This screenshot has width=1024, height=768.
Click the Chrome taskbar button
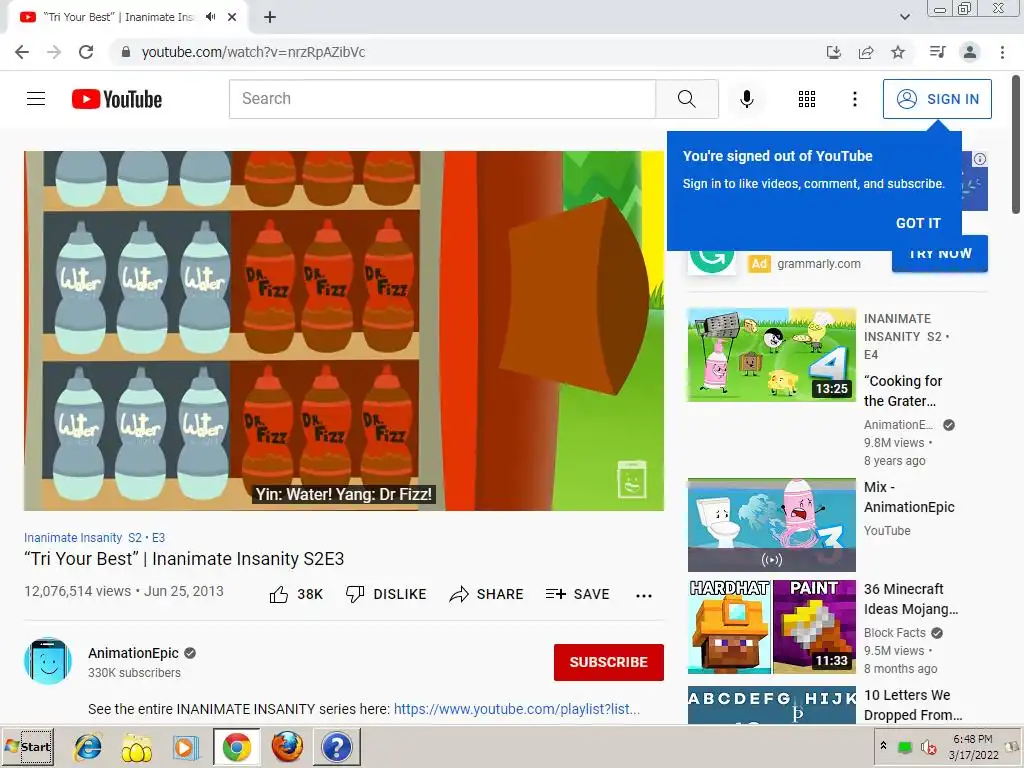(236, 747)
